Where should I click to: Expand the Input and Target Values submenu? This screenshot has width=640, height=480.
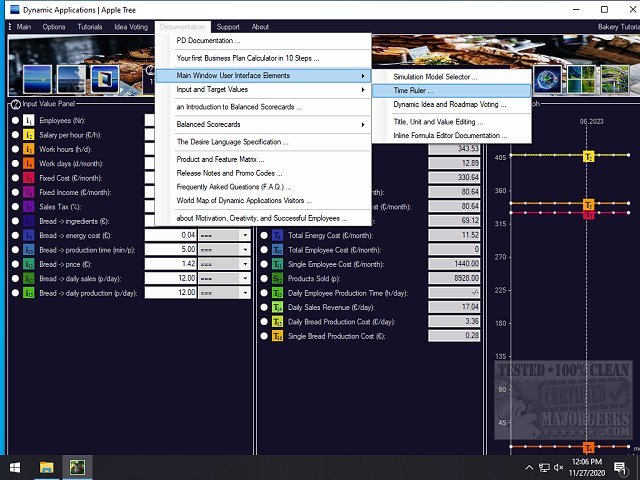(x=264, y=89)
